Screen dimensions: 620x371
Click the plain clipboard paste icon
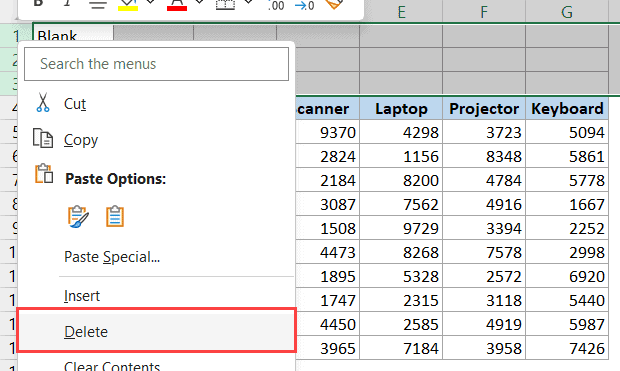(115, 216)
